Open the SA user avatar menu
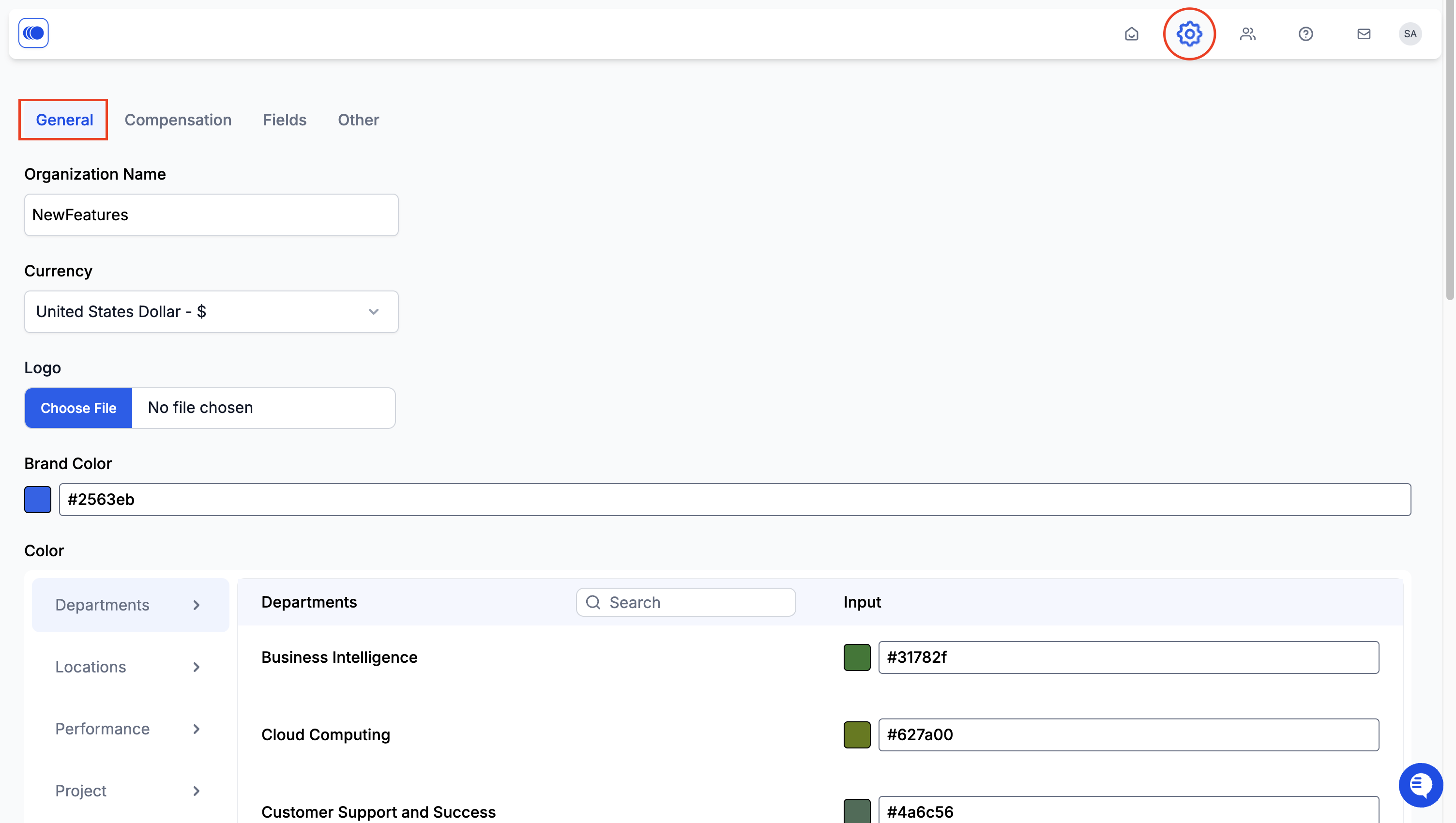 point(1410,34)
